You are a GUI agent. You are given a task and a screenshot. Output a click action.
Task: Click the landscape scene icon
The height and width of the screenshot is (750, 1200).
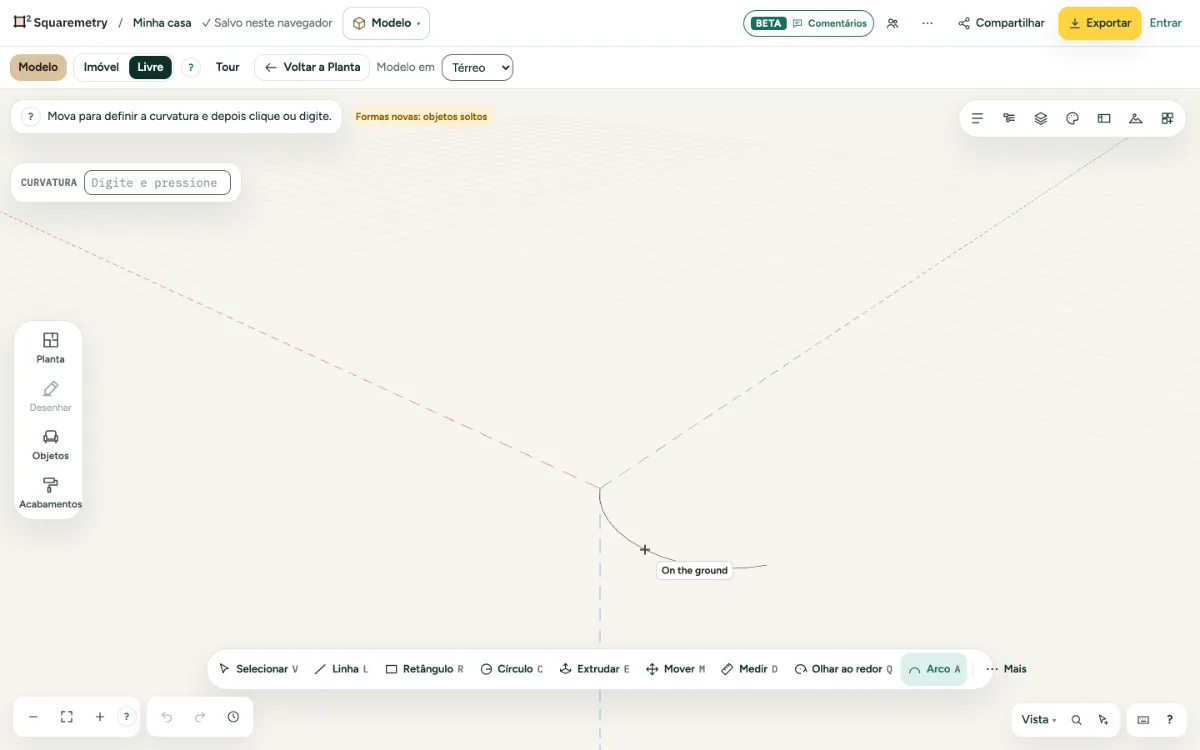tap(1136, 118)
